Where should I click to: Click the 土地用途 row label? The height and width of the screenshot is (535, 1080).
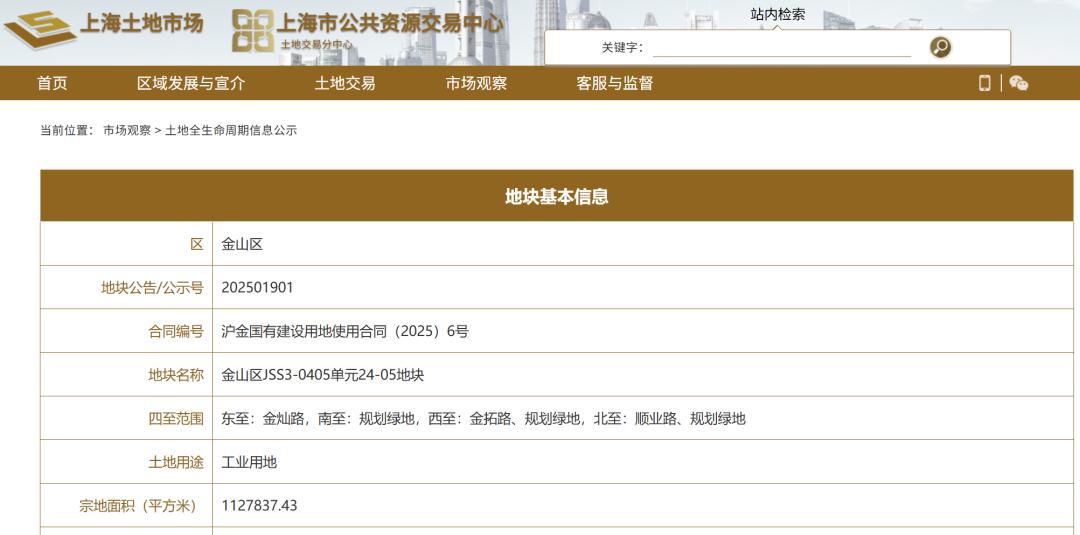176,462
